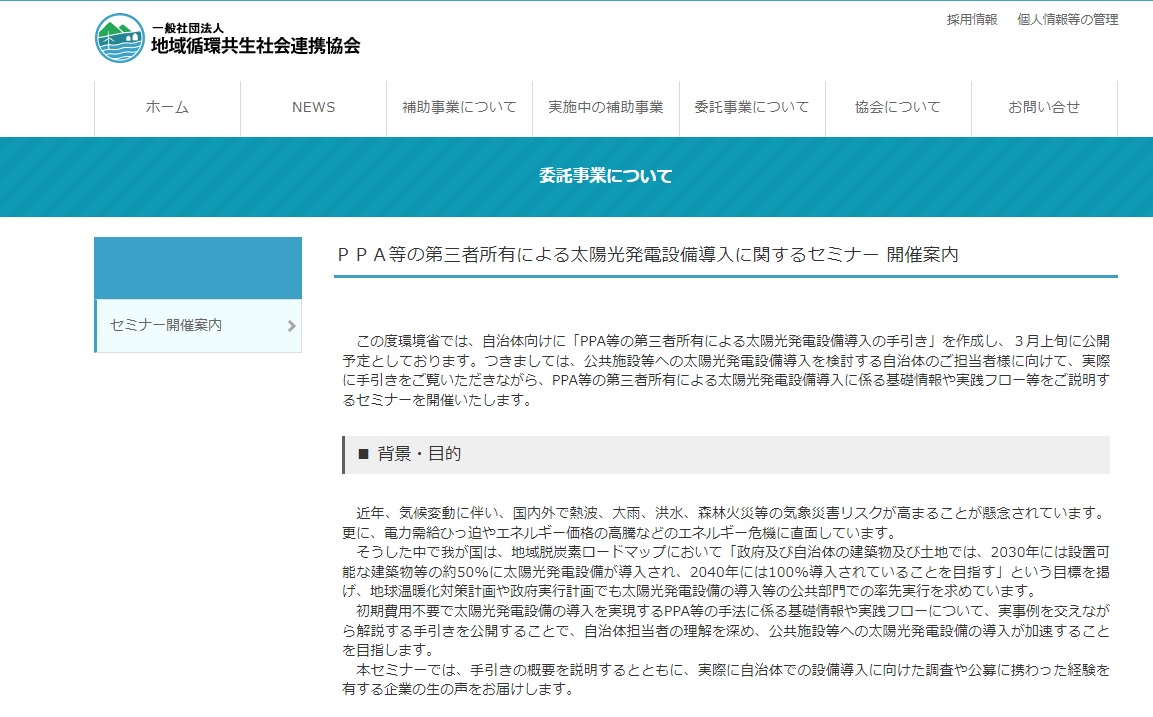Click the page title ＰＰＡ等の第三者所有による太陽光発電設備導入に関するセミナー

(x=648, y=254)
